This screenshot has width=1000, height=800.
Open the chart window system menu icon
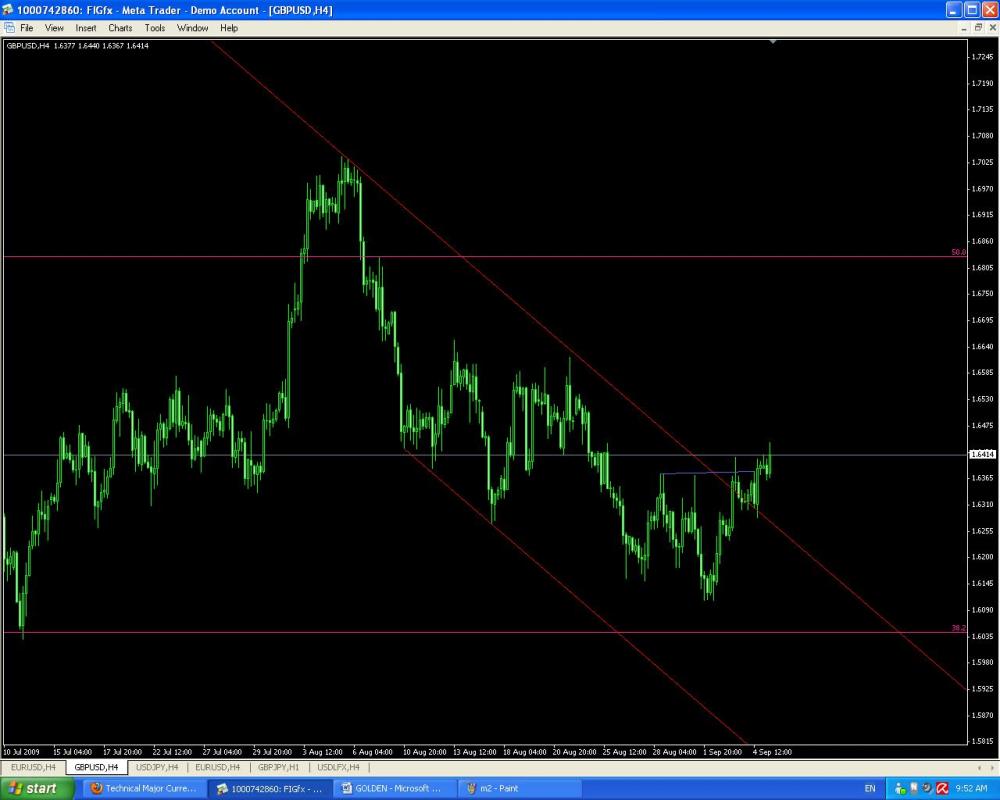pos(9,27)
